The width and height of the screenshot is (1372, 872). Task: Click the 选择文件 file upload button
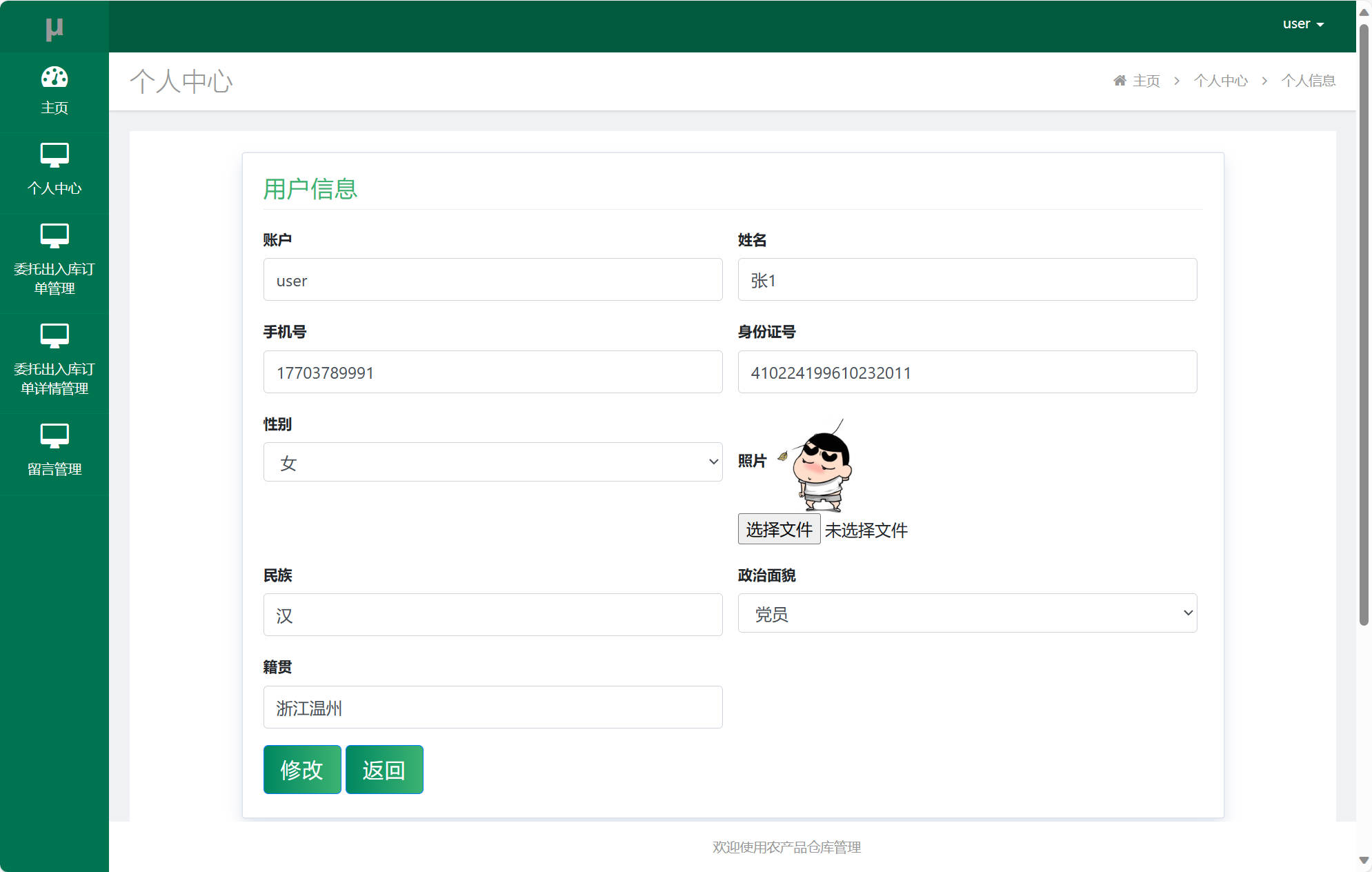779,529
